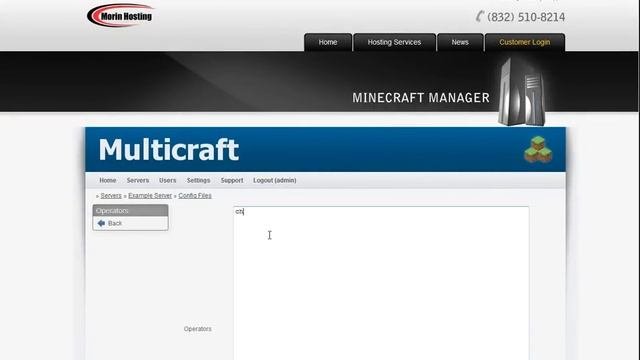Screen dimensions: 640x360
Task: Click the grass blocks Multicraft icon
Action: pyautogui.click(x=538, y=149)
